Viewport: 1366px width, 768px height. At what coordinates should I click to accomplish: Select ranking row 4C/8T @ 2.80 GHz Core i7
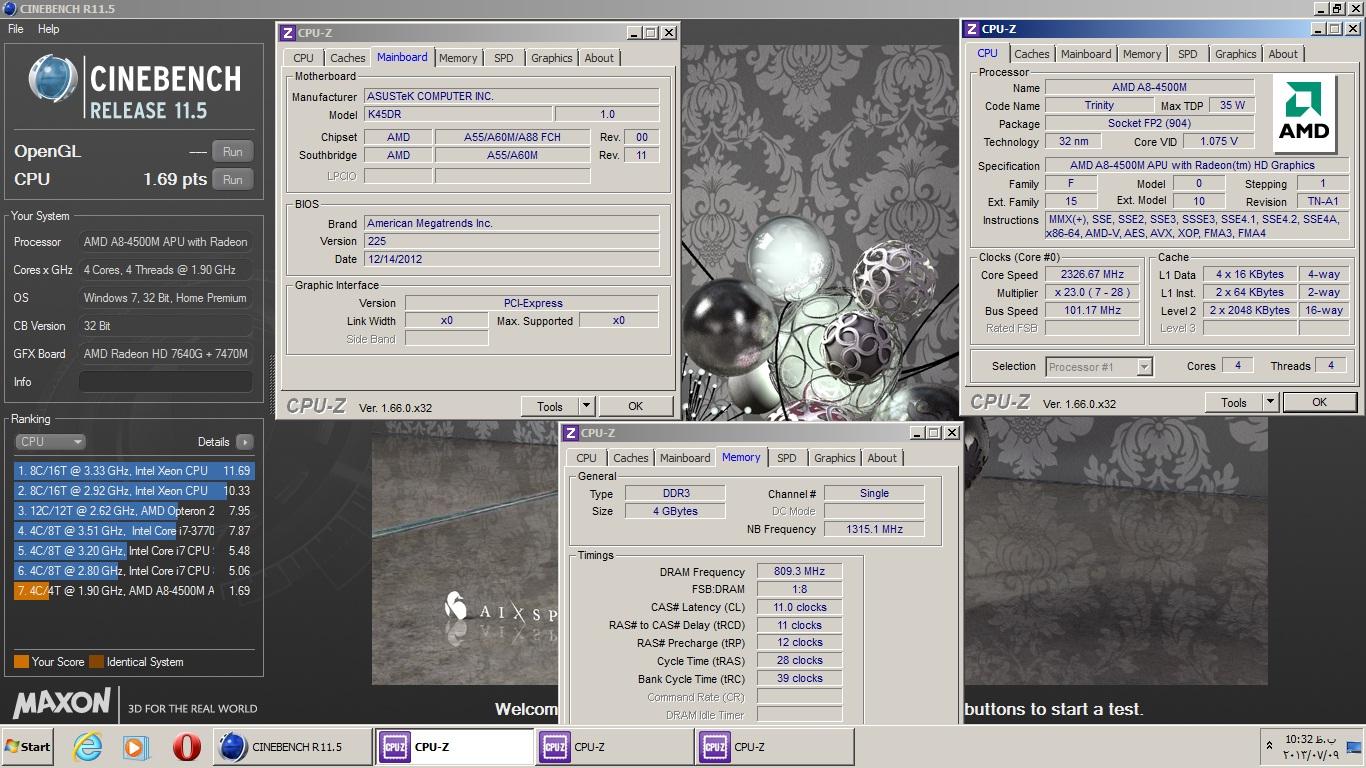click(x=134, y=571)
